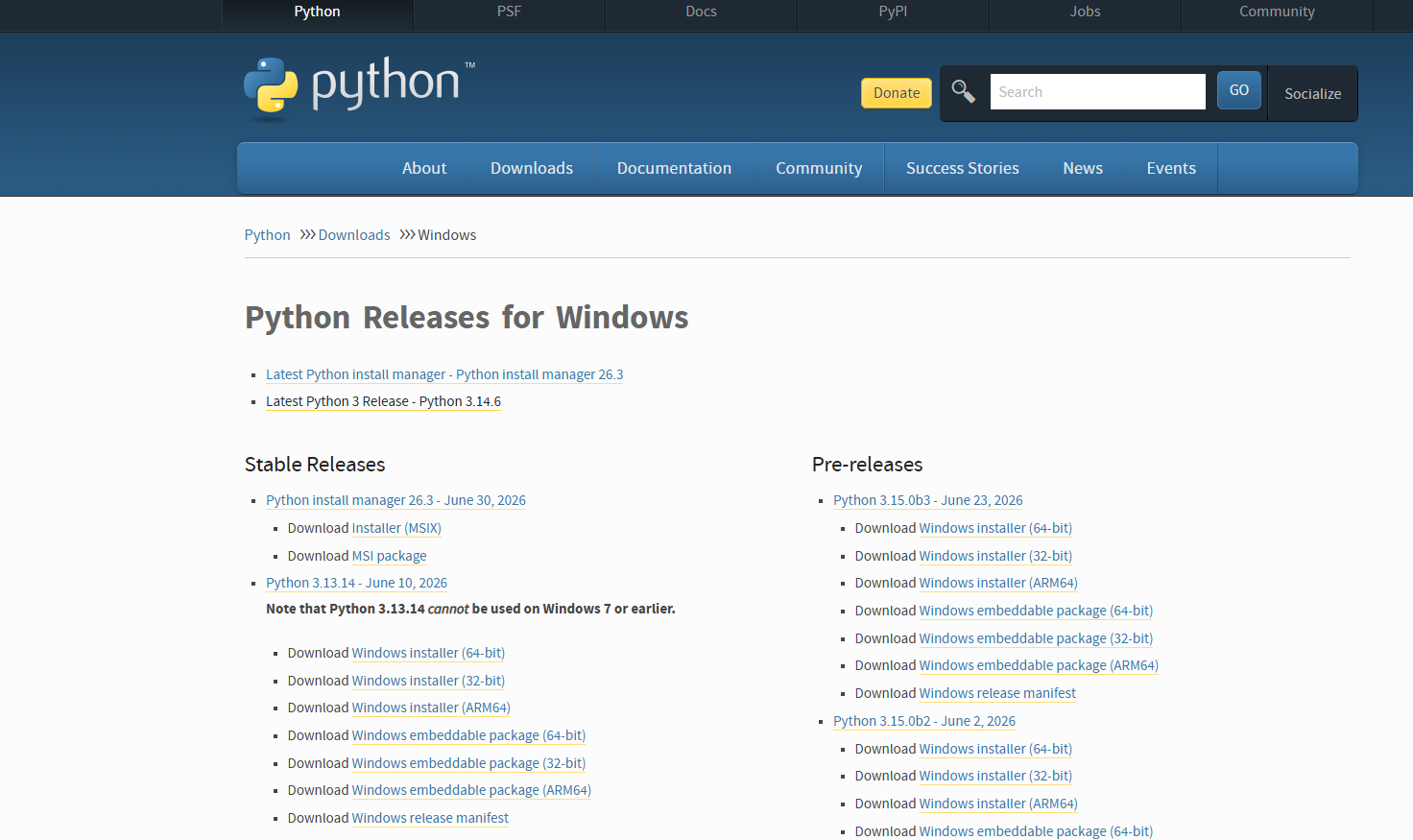1413x840 pixels.
Task: Download 3.15.0b3 Windows release manifest
Action: 997,693
